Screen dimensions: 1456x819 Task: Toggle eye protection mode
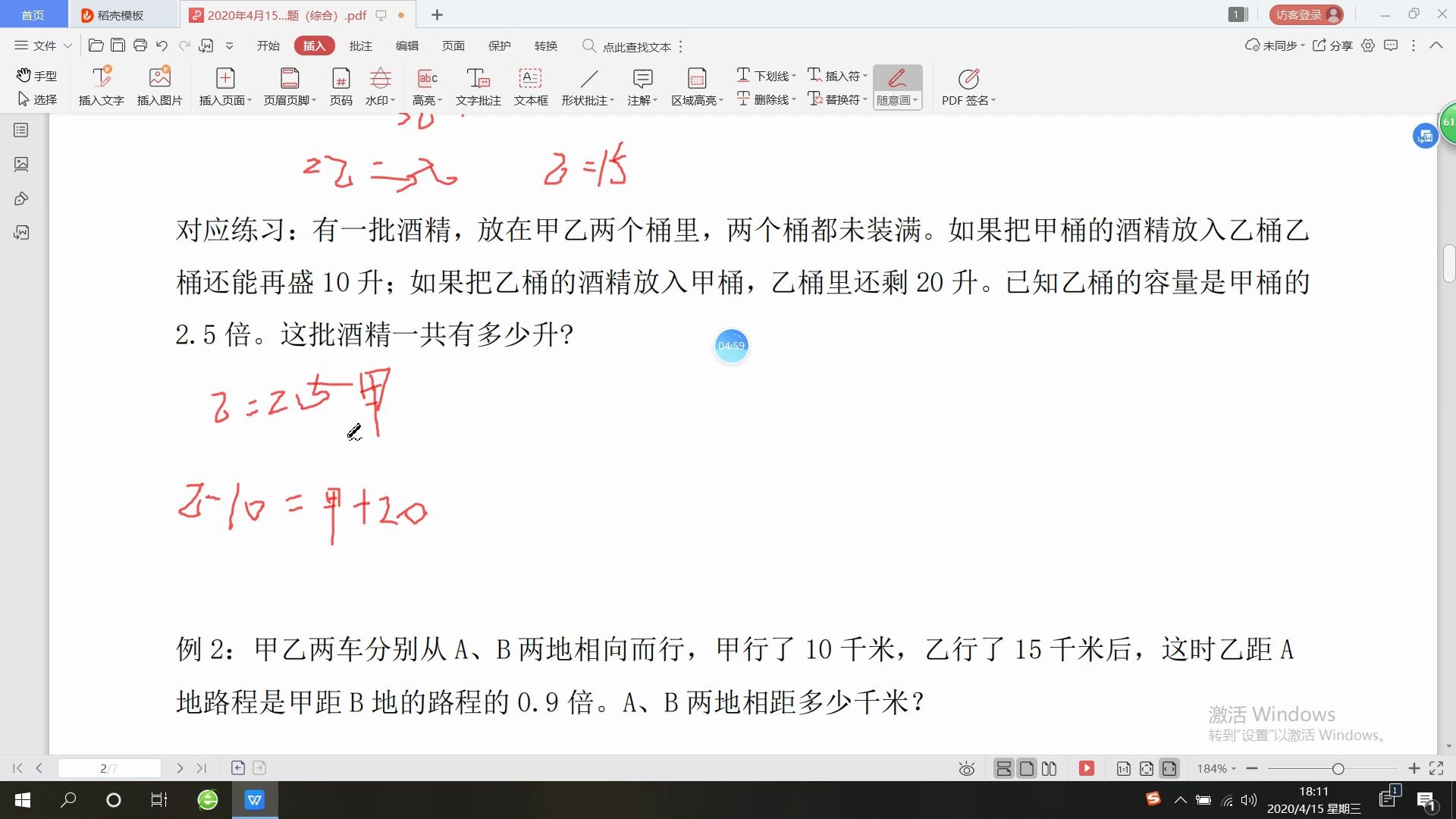(x=966, y=769)
